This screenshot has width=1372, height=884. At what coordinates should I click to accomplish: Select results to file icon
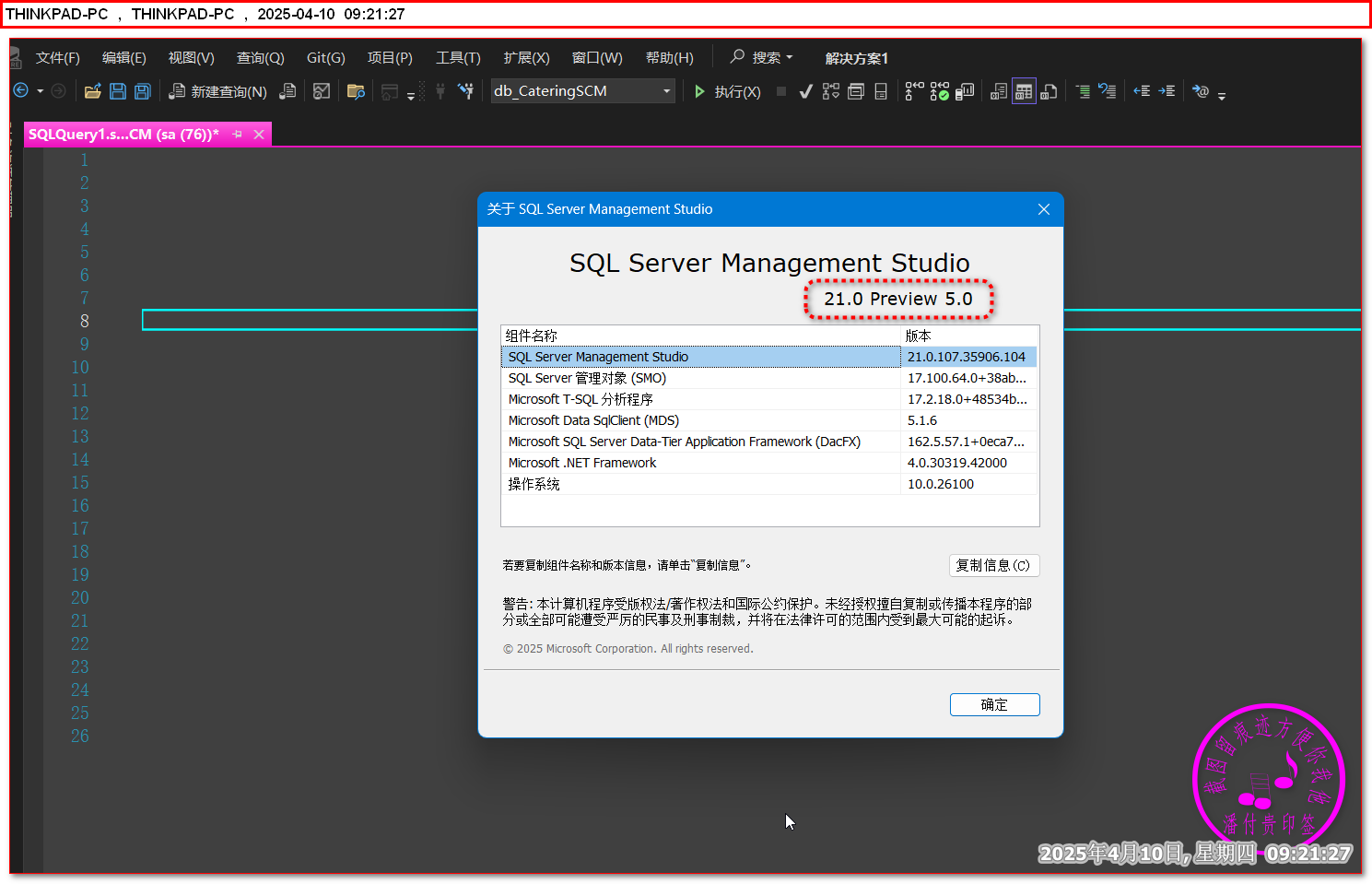click(1049, 91)
